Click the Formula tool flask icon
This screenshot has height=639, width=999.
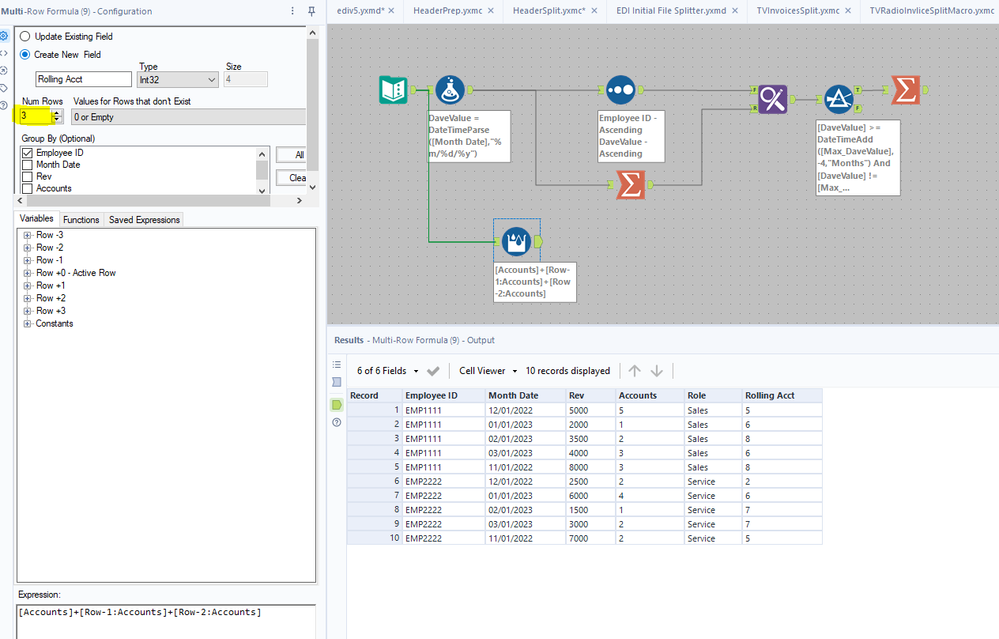(449, 90)
